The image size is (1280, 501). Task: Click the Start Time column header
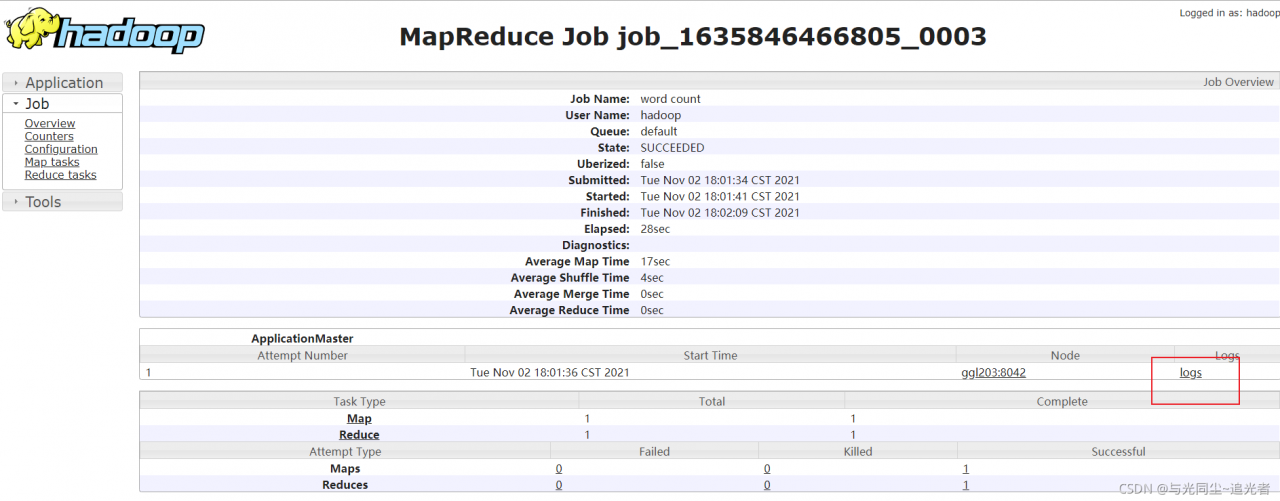[x=710, y=356]
